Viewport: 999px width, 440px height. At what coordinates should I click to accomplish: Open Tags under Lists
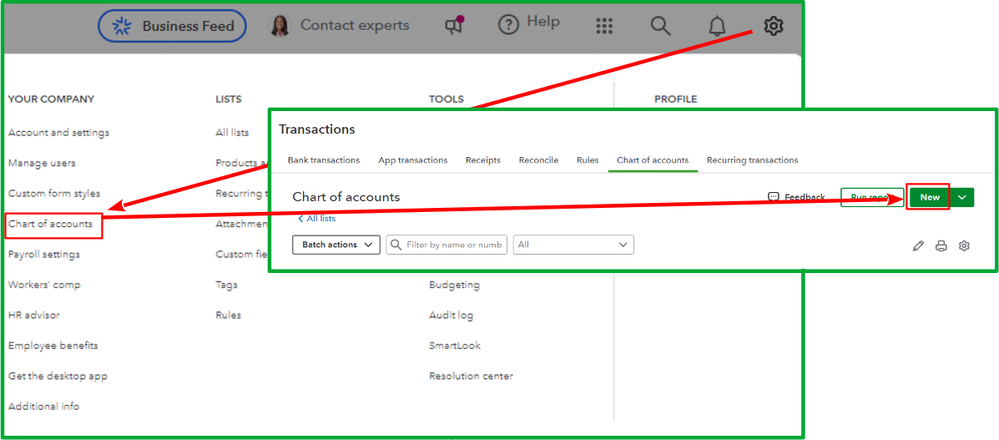coord(226,285)
